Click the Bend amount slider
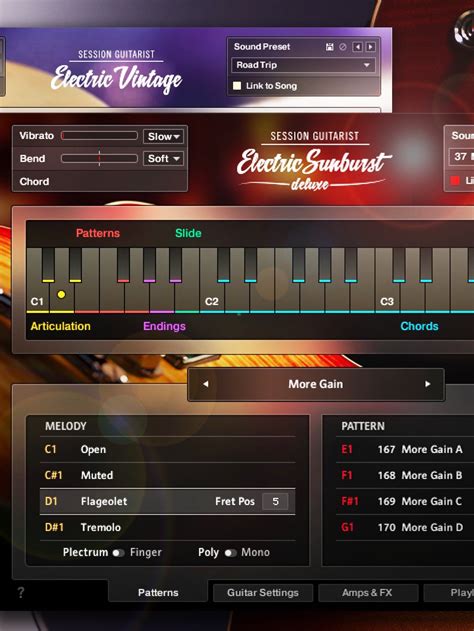474x631 pixels. coord(99,159)
